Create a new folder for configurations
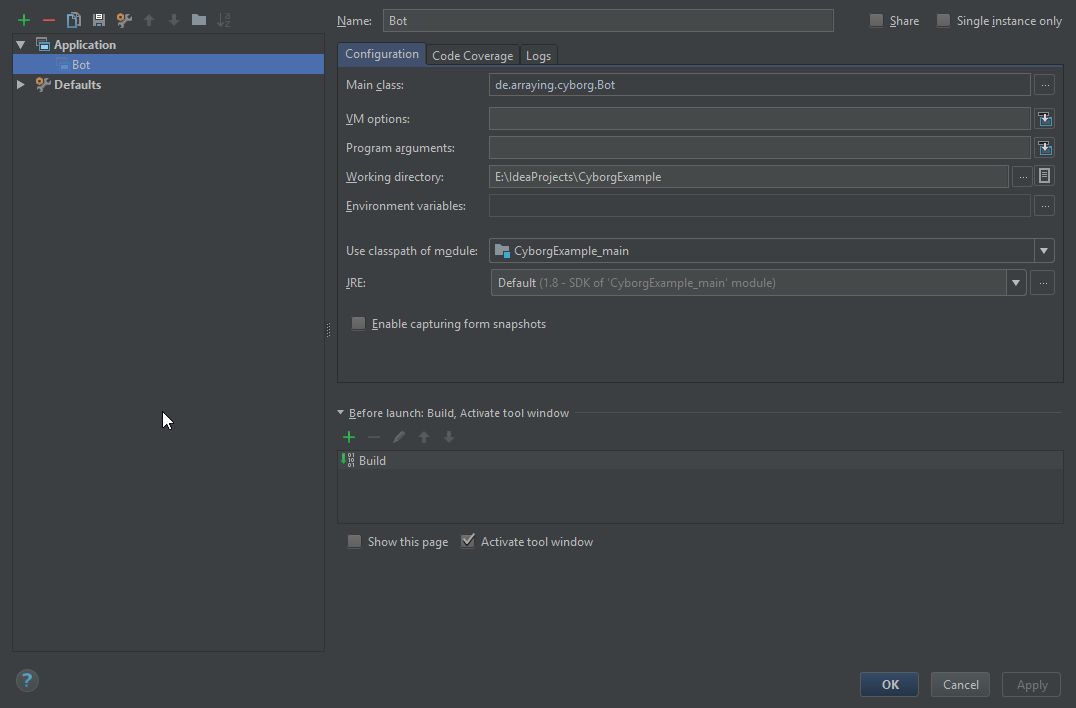This screenshot has height=708, width=1076. pos(199,20)
